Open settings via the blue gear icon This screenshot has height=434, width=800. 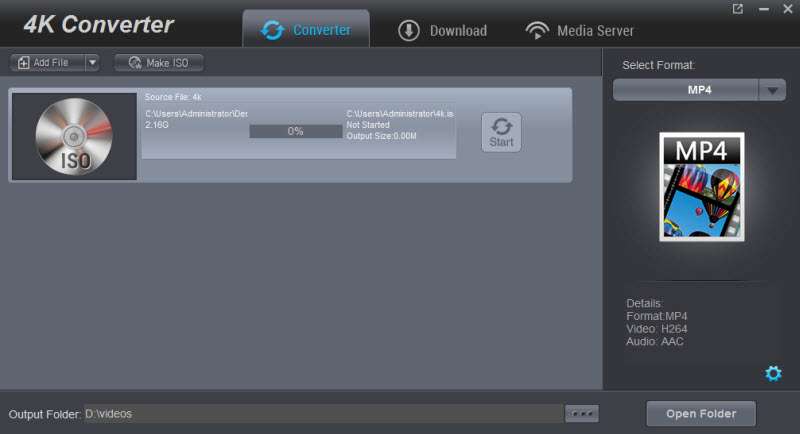[x=772, y=373]
